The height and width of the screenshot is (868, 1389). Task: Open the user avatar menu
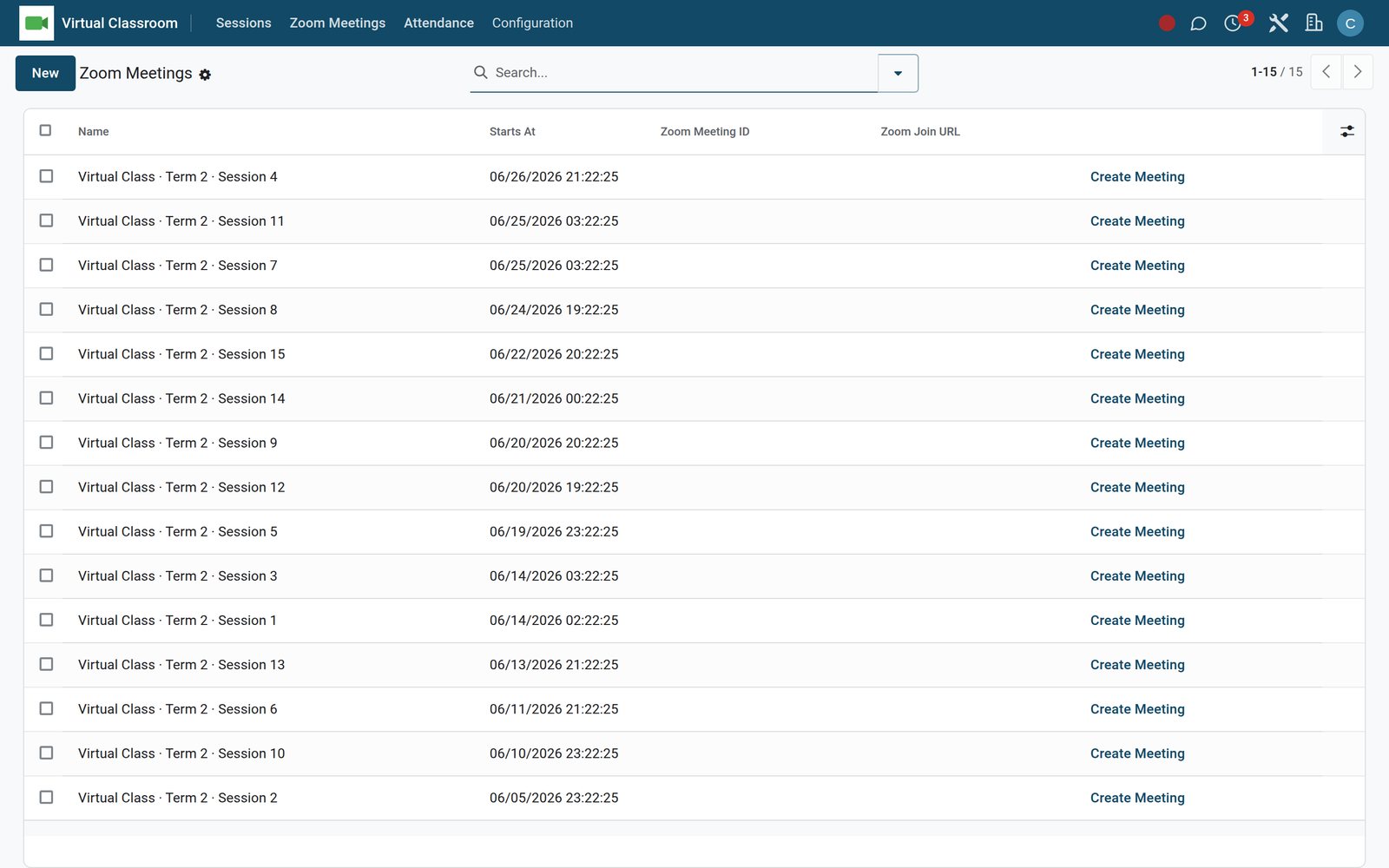pyautogui.click(x=1350, y=23)
